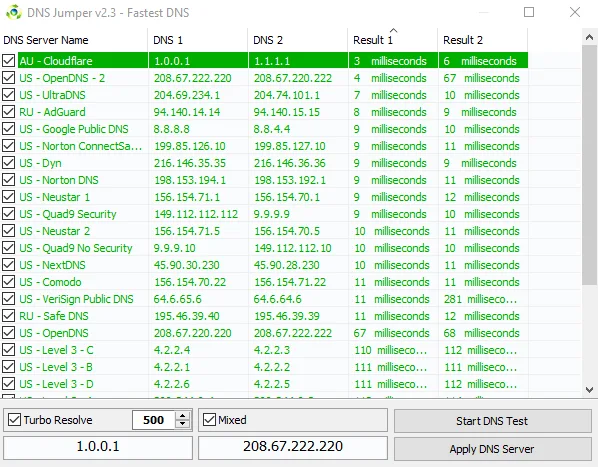
Task: Select the US - Google Public DNS row
Action: (265, 129)
